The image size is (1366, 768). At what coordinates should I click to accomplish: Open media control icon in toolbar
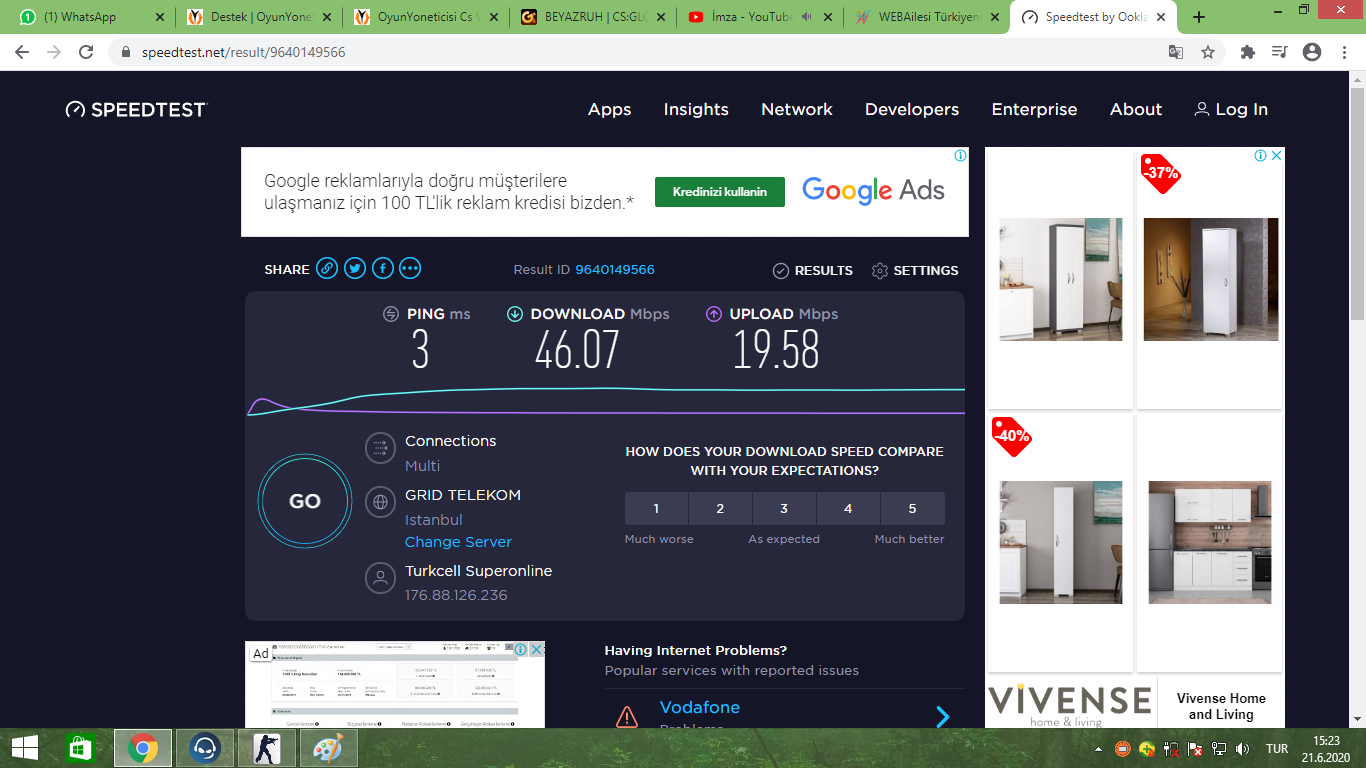tap(1280, 52)
